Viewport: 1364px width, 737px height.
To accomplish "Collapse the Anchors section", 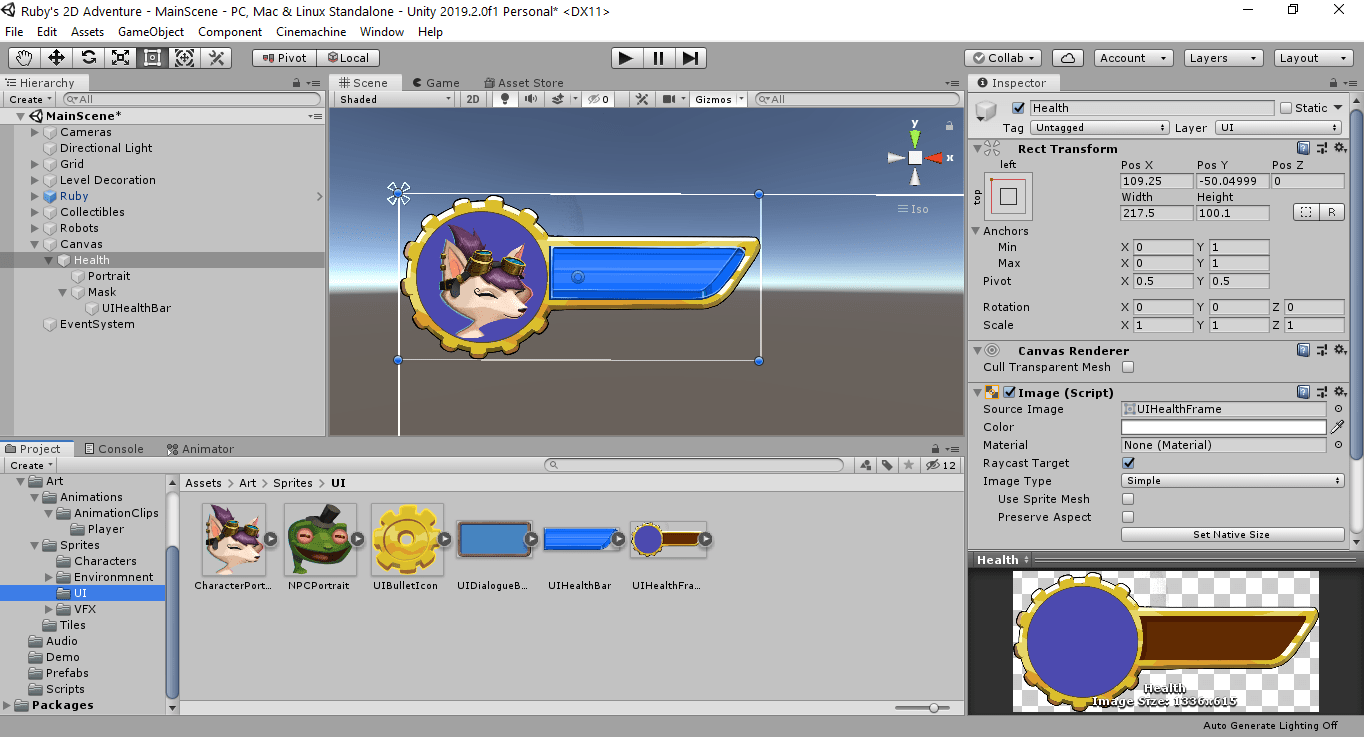I will pos(976,231).
